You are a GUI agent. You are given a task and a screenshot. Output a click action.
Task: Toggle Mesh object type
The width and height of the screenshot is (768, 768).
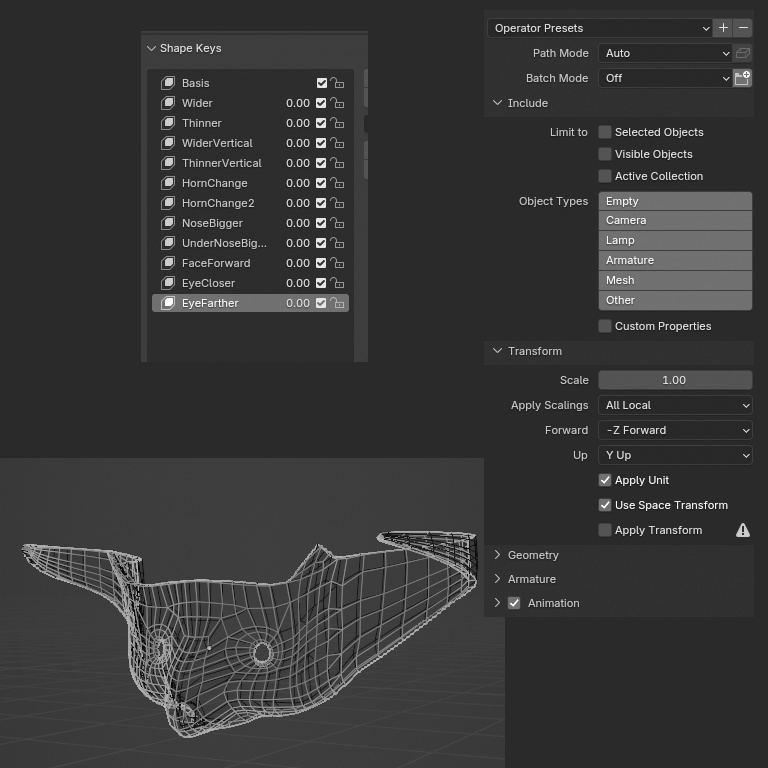[x=675, y=280]
